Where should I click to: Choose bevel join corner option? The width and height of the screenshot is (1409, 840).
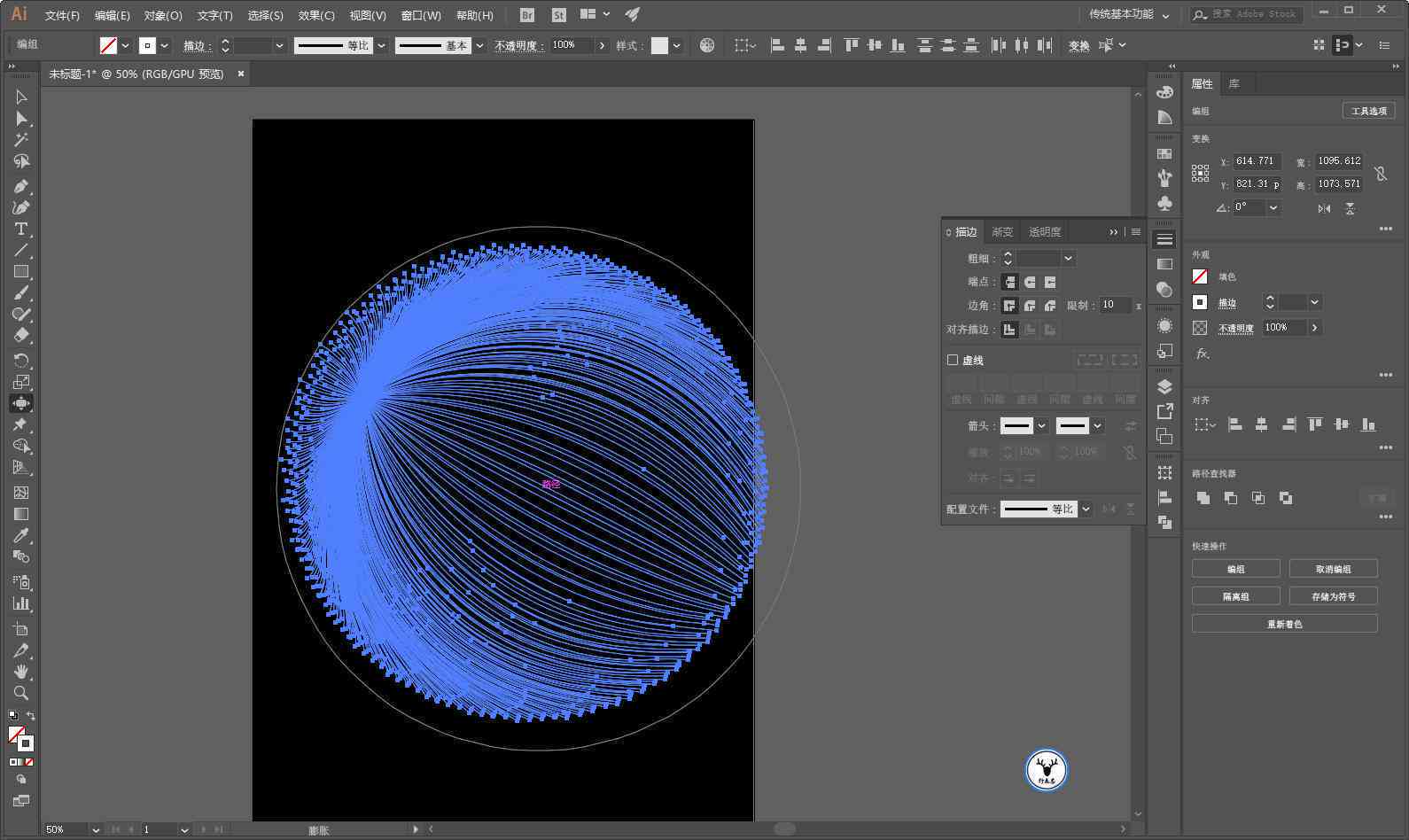click(x=1050, y=306)
